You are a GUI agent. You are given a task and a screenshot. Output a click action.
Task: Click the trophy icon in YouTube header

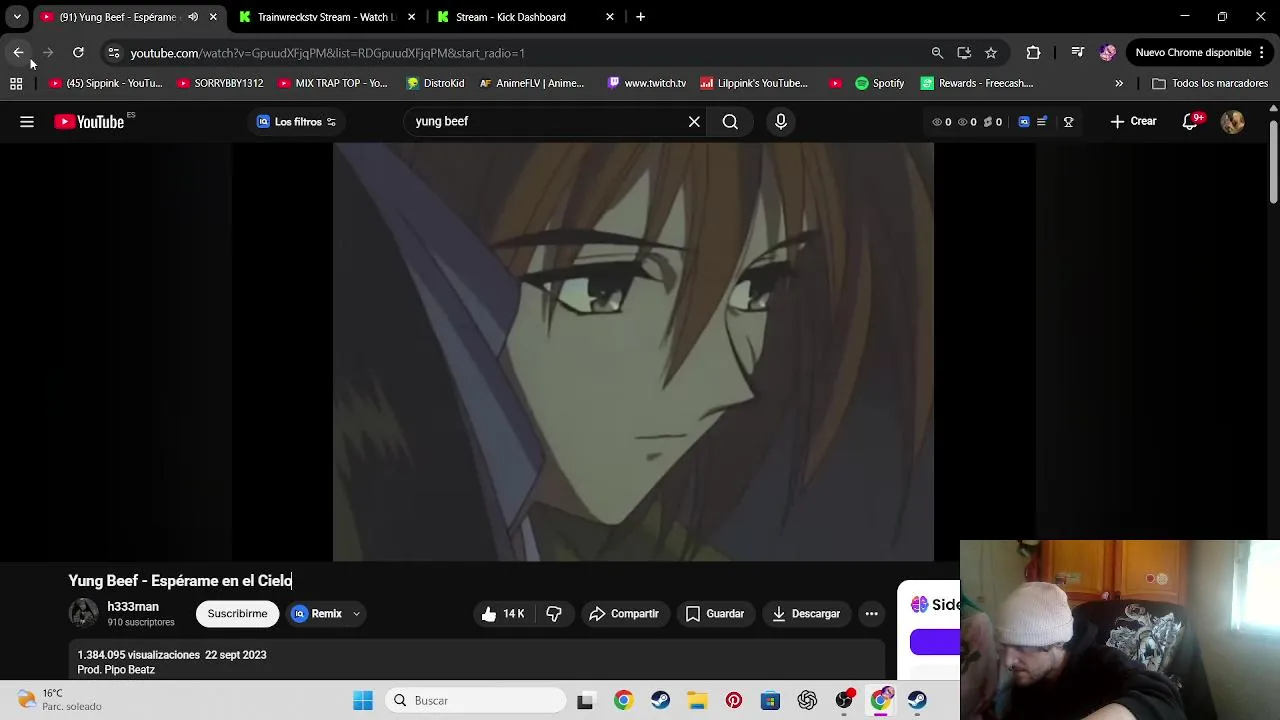[x=1068, y=122]
